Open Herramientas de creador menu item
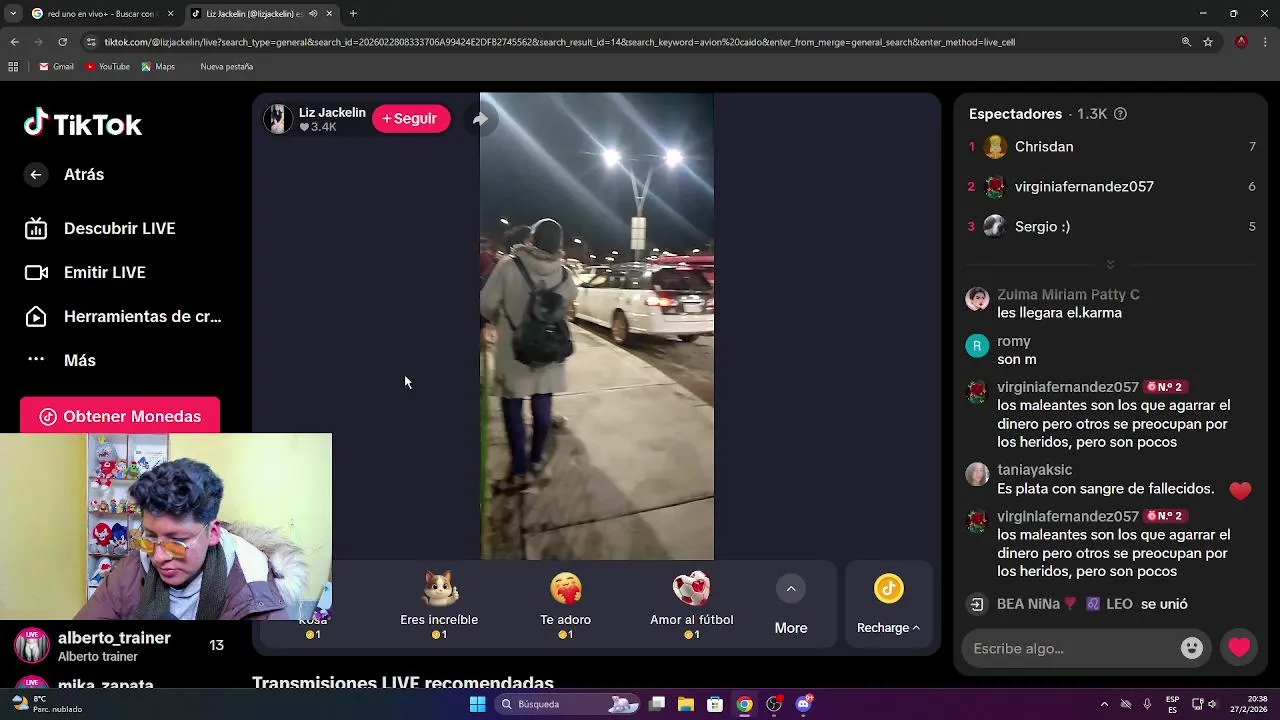 123,316
